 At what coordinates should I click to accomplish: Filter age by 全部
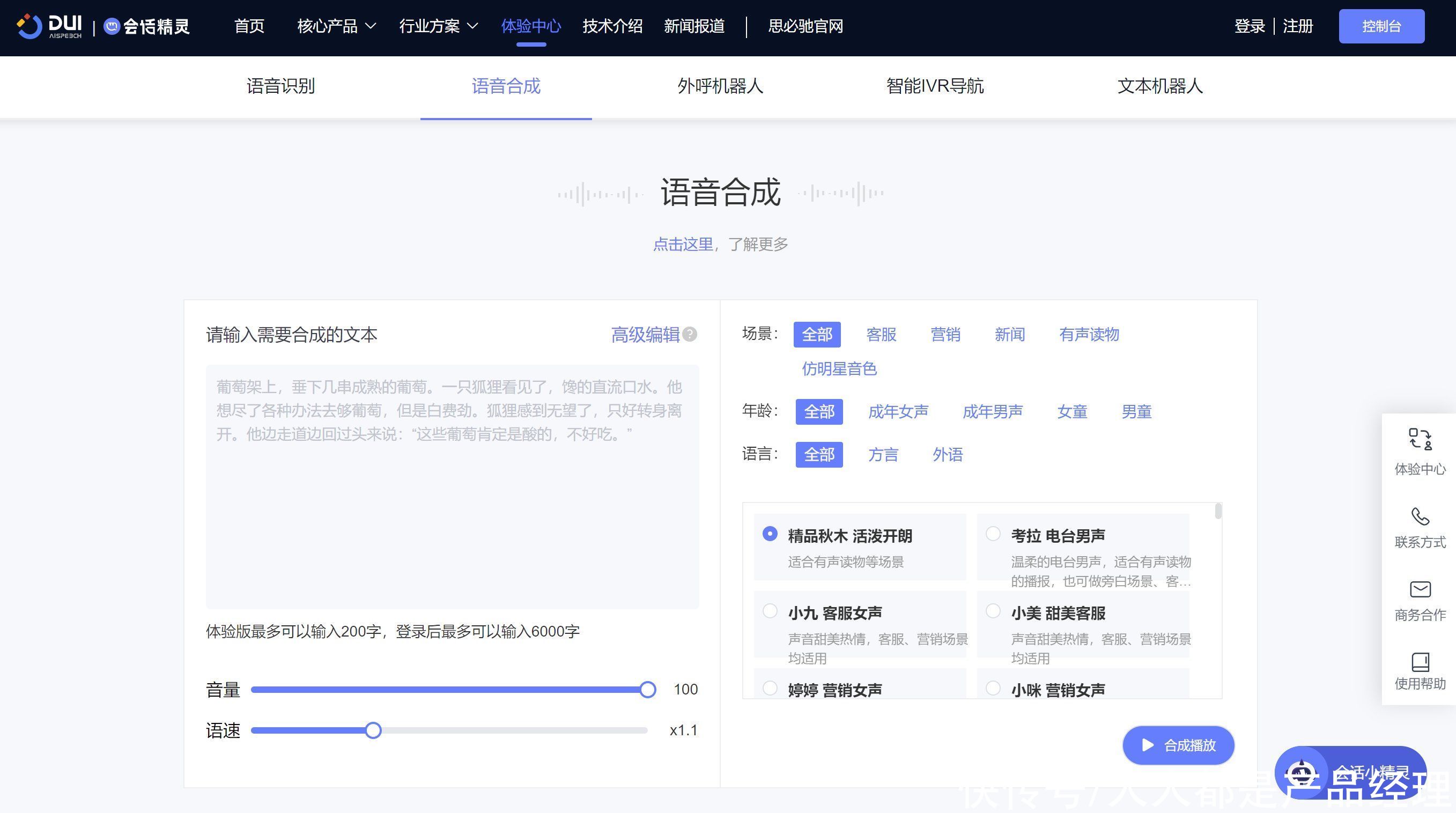pyautogui.click(x=819, y=411)
